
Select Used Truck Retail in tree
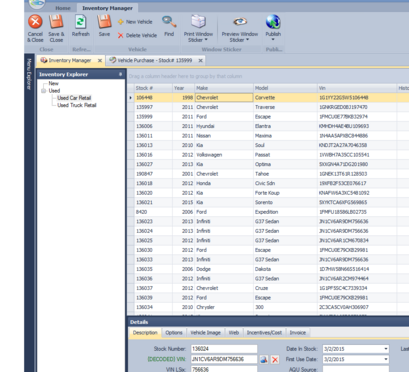point(77,105)
